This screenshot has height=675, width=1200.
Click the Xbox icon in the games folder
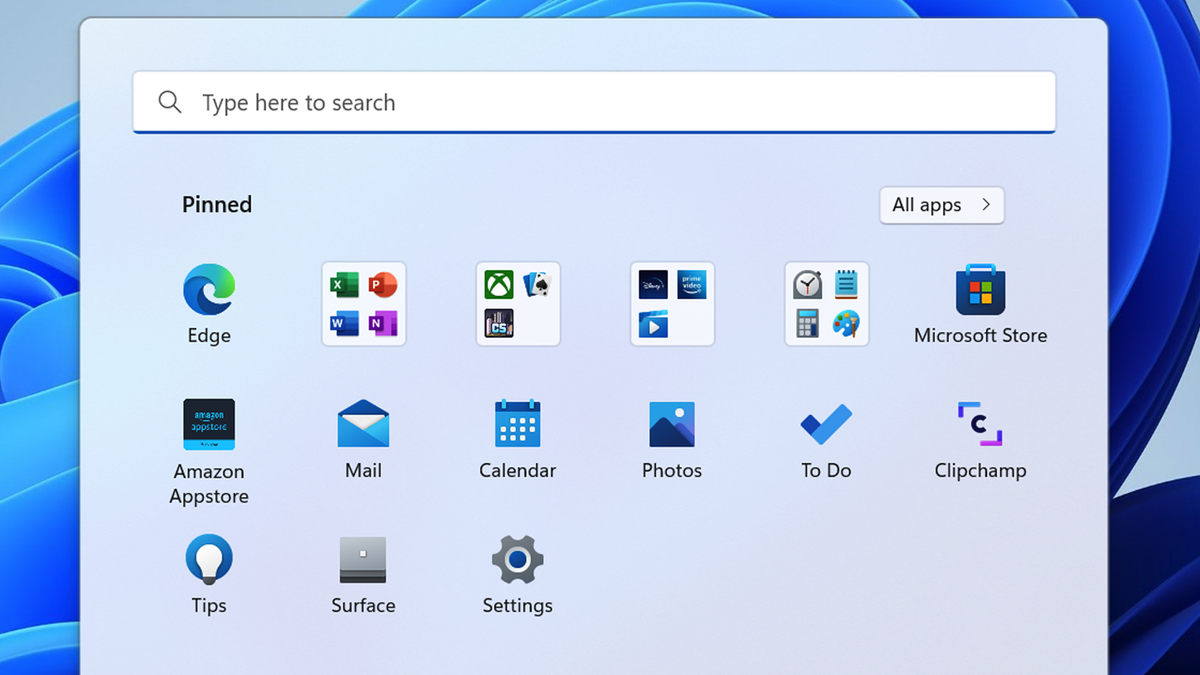coord(499,286)
